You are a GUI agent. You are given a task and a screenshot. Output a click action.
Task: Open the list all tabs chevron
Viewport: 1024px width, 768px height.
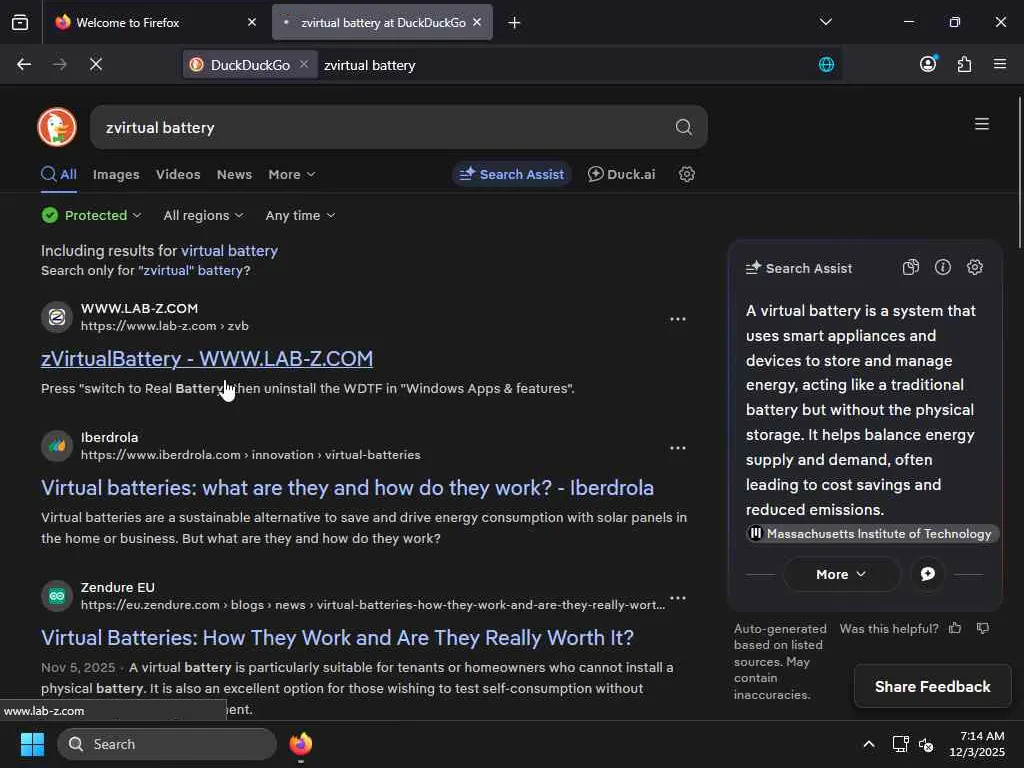825,22
